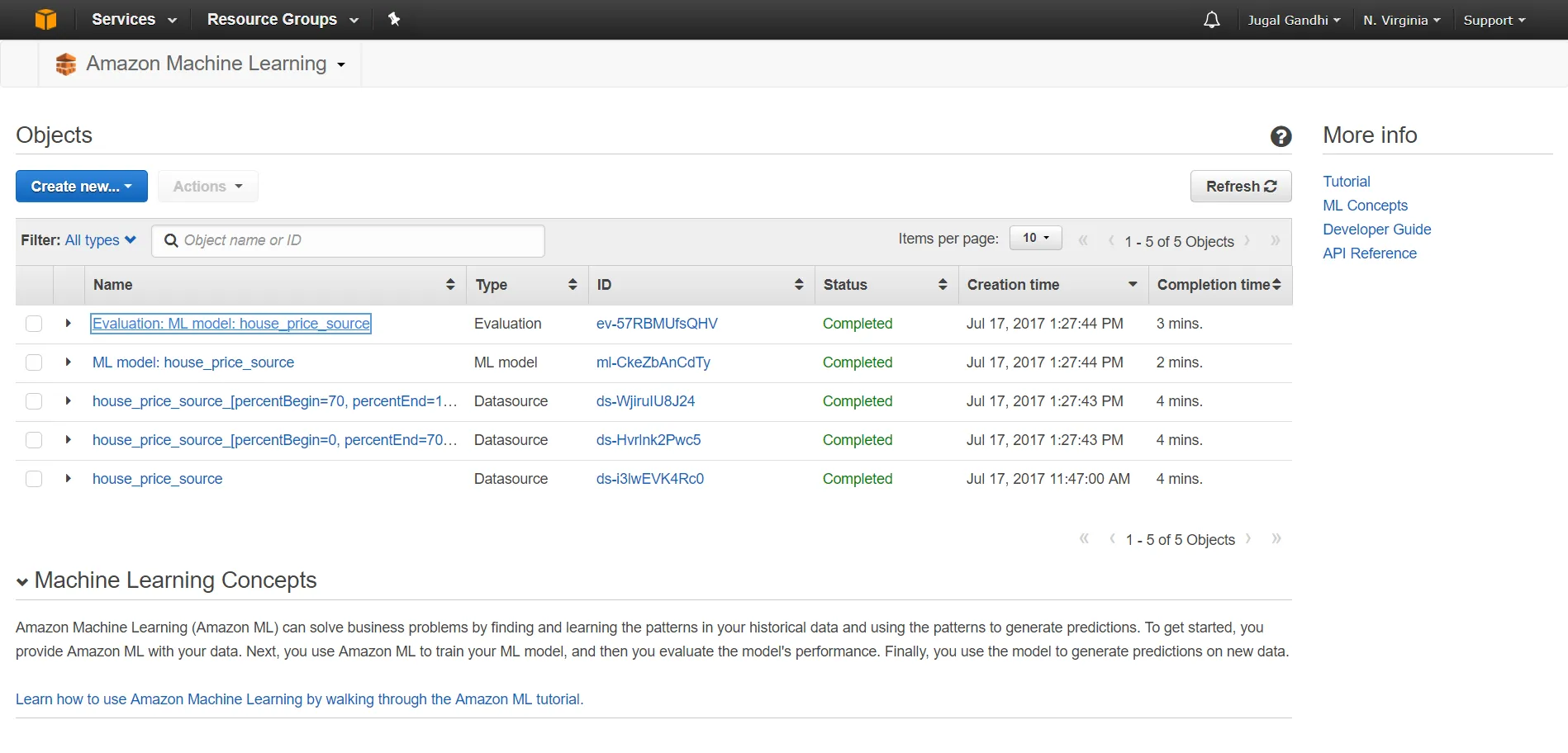Collapse the Machine Learning Concepts section
The image size is (1568, 753).
click(22, 582)
